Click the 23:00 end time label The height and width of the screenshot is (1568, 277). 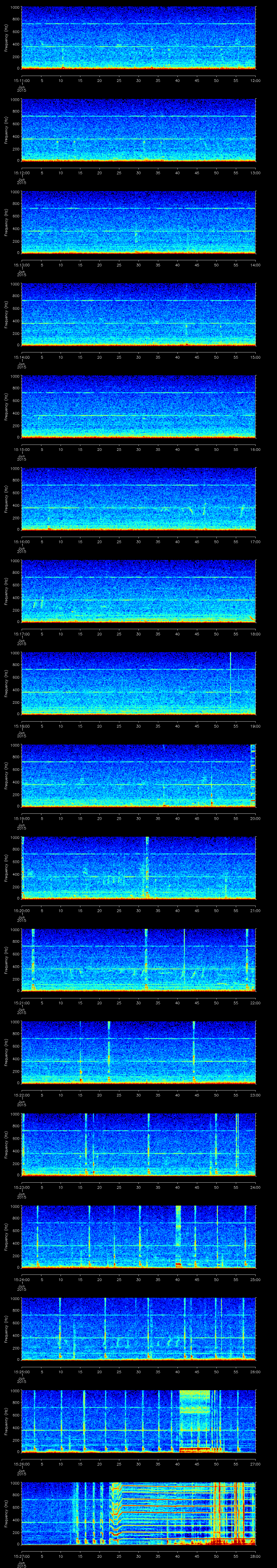coord(255,1095)
